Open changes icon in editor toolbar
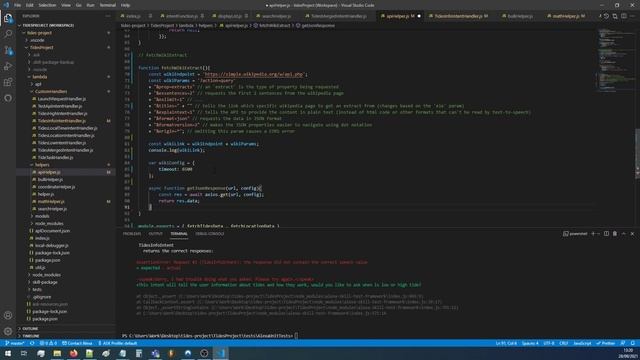Viewport: 640px width, 360px height. 615,16
